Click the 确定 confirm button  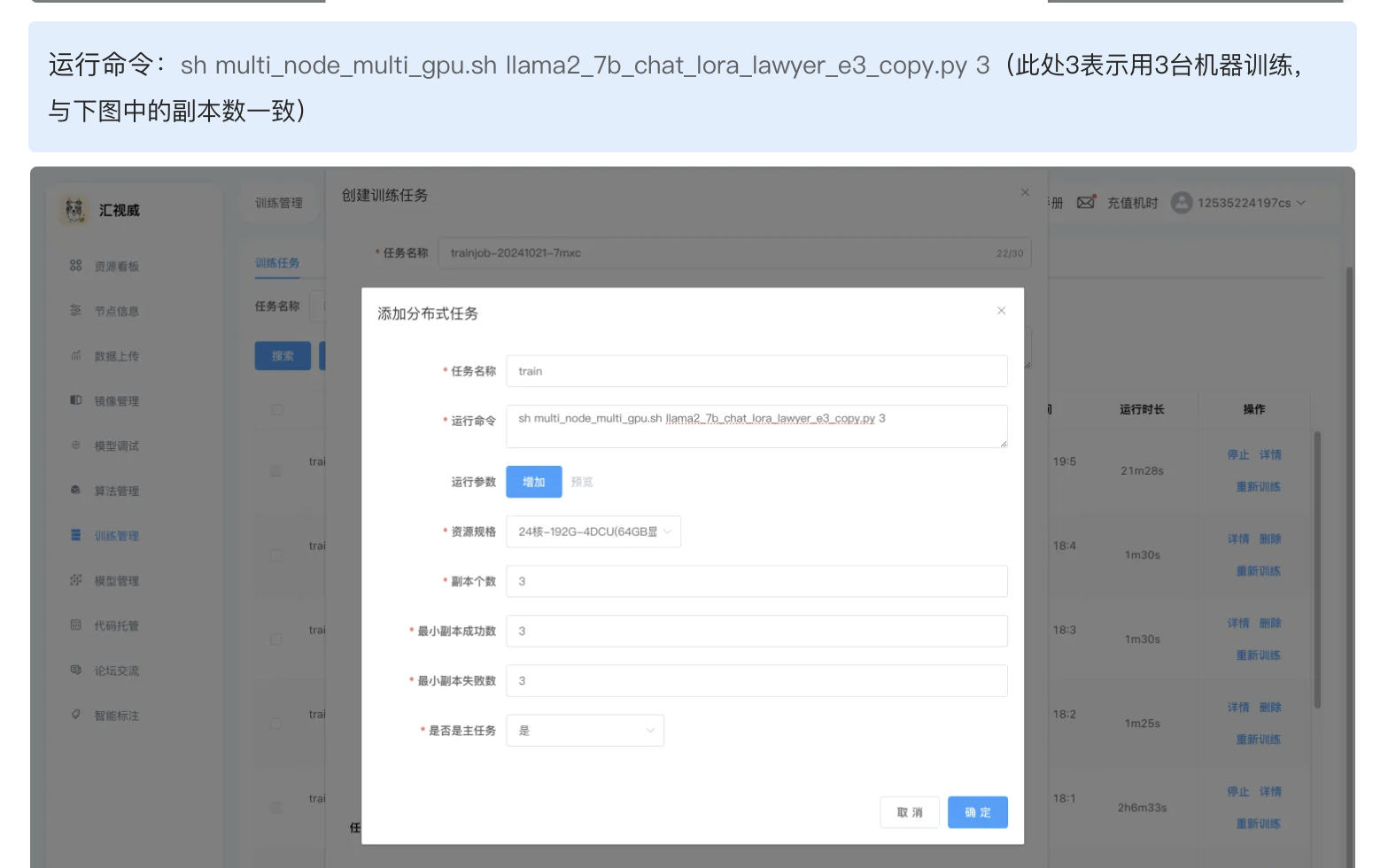click(x=977, y=812)
